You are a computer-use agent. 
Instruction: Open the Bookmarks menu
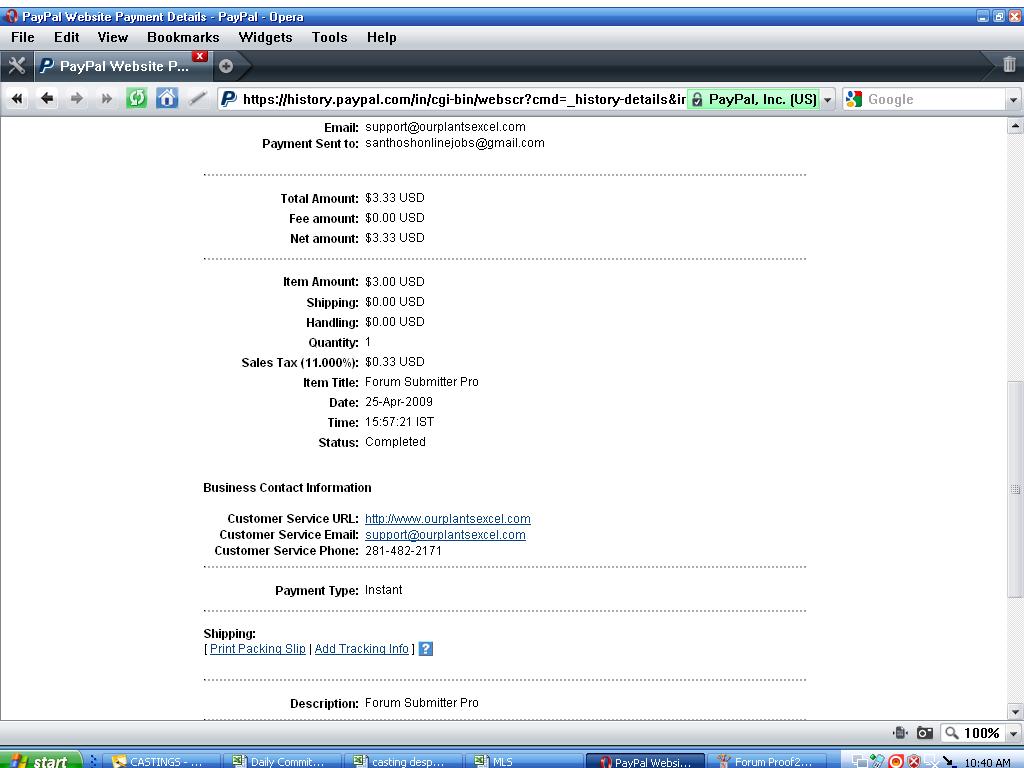tap(184, 37)
